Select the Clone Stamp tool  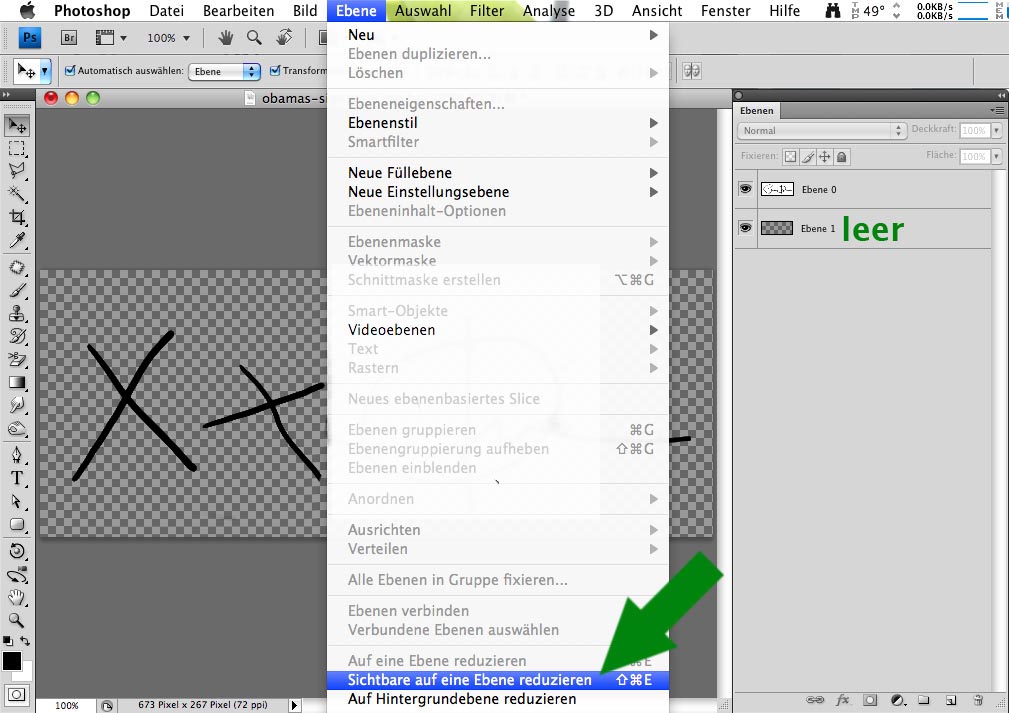(x=17, y=313)
